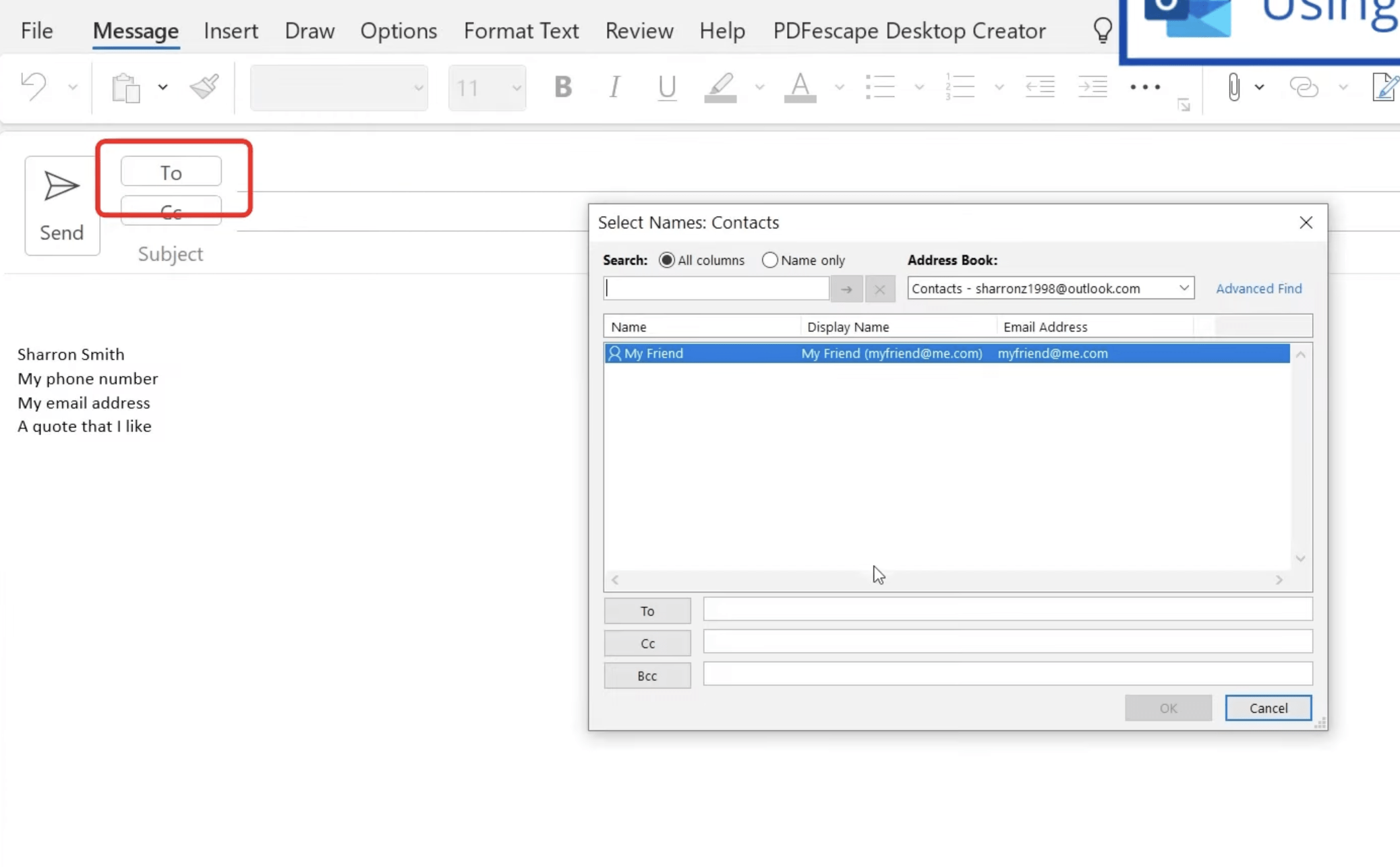Switch to the Format Text tab
Image resolution: width=1400 pixels, height=867 pixels.
click(x=521, y=30)
